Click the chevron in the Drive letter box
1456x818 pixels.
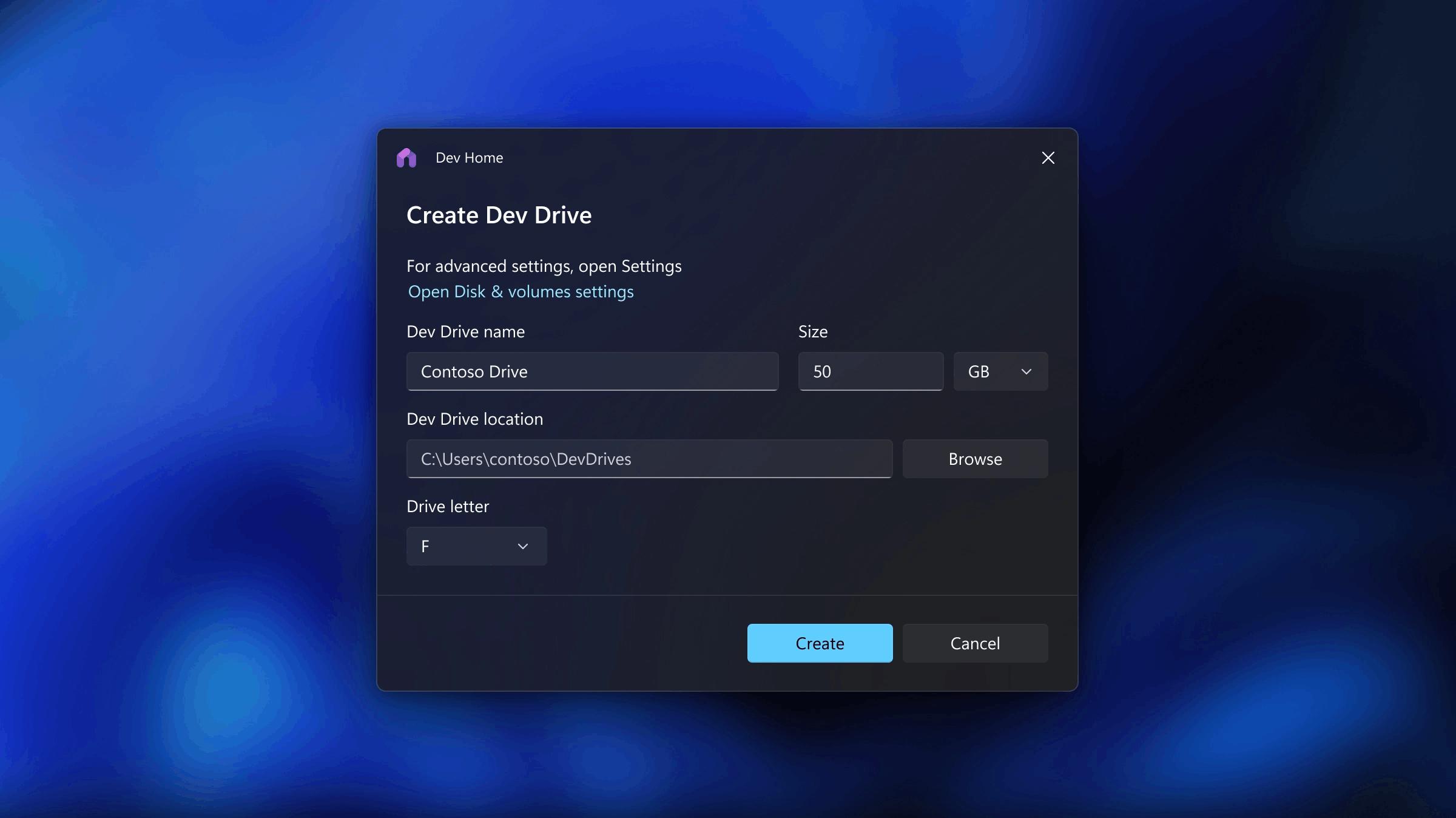[522, 546]
